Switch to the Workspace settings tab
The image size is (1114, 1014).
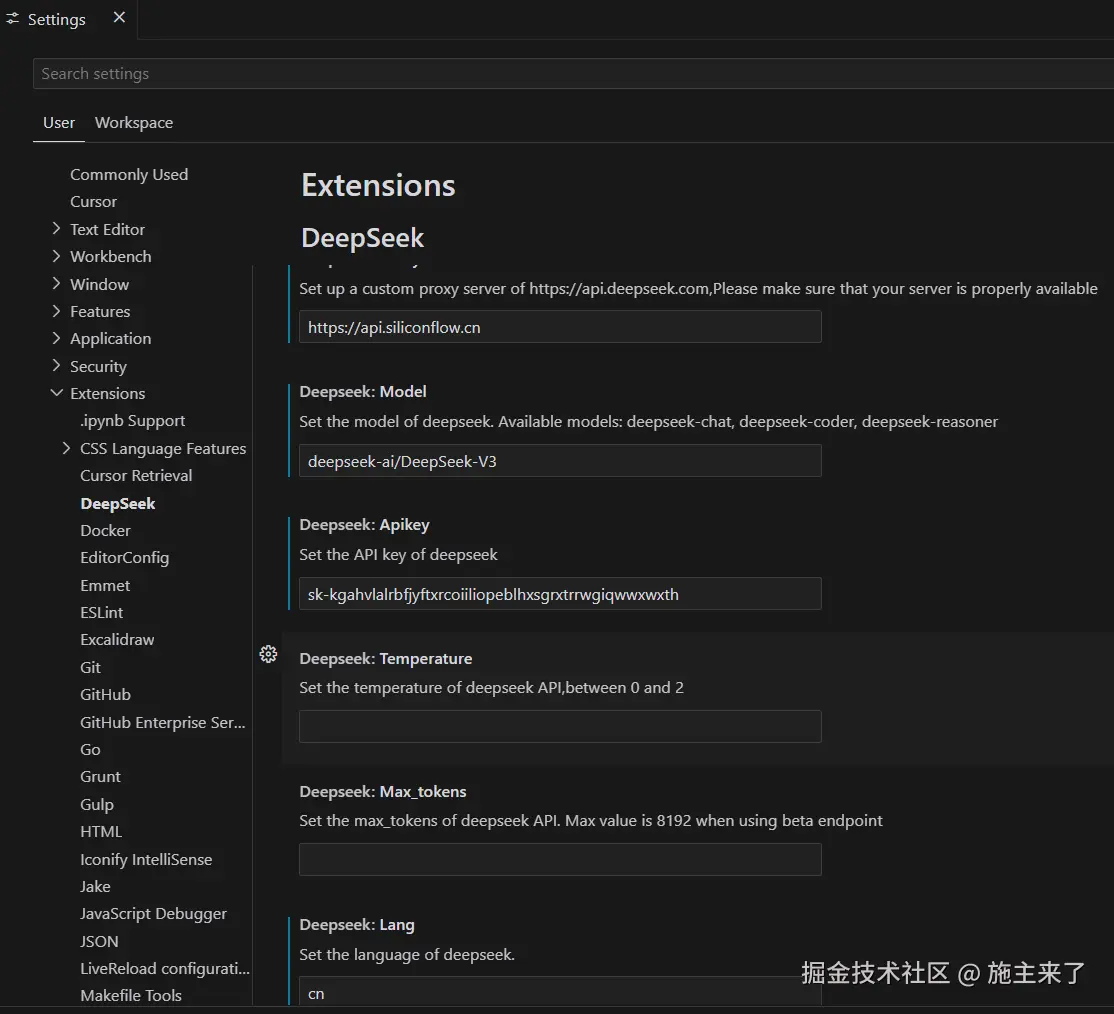(x=134, y=122)
